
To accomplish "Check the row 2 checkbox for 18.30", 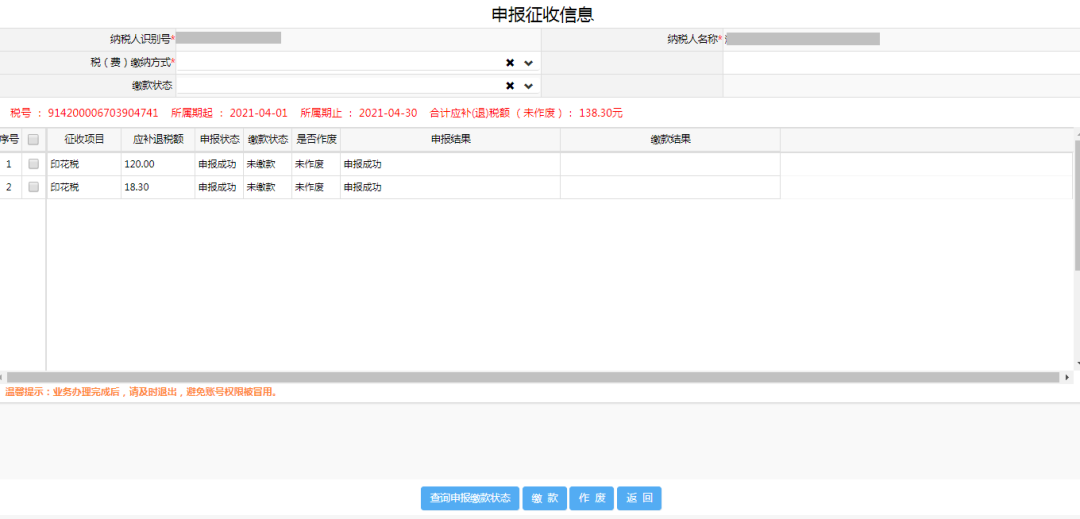I will 33,187.
